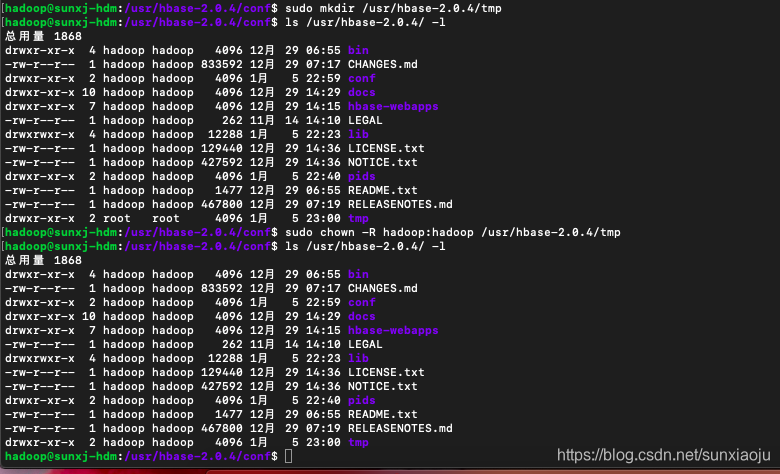Click '总用量 1868' after the chown command
This screenshot has height=474, width=780.
[43, 260]
